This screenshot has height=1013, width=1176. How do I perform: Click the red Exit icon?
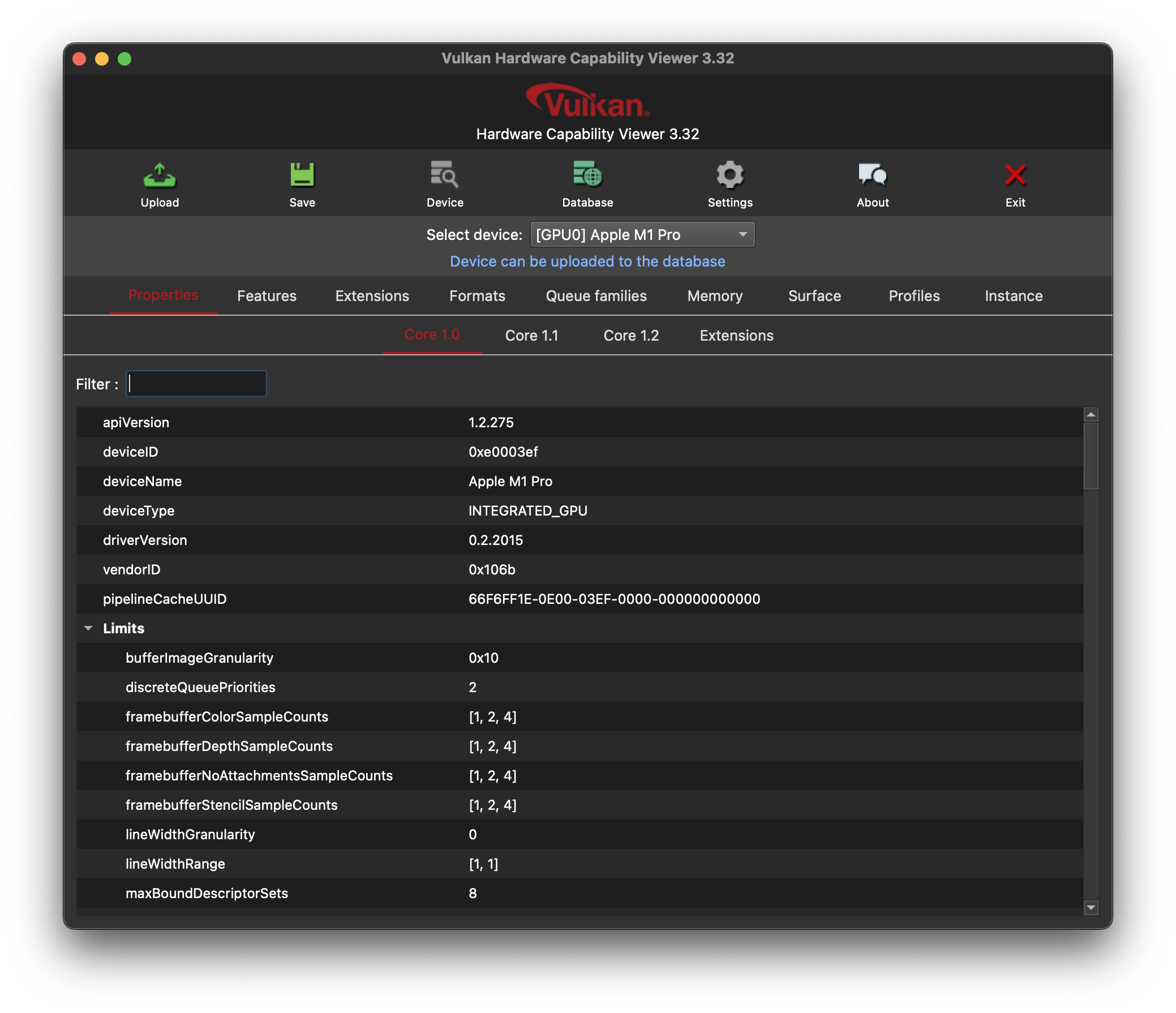click(x=1015, y=175)
